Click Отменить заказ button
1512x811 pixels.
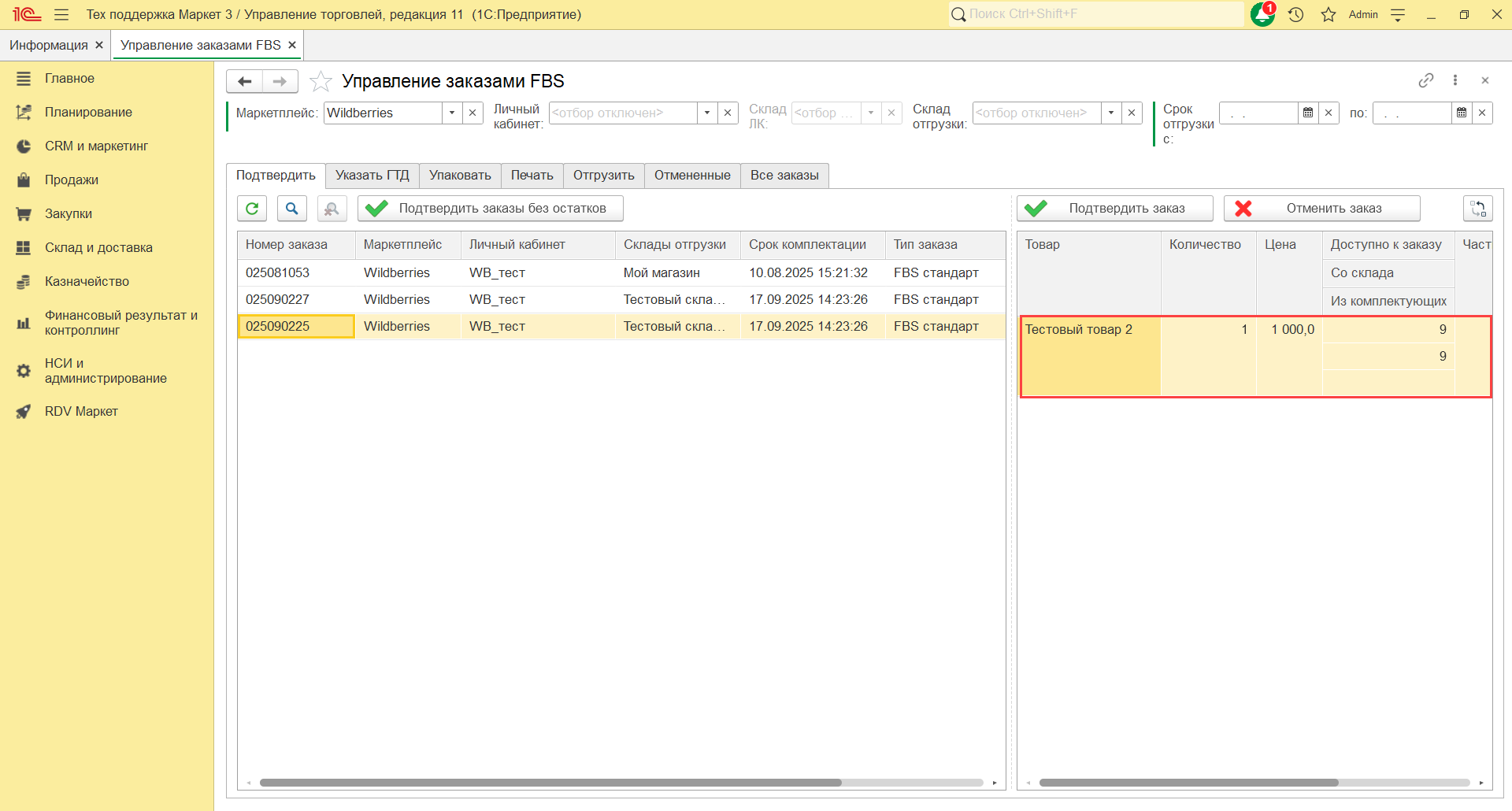1321,209
